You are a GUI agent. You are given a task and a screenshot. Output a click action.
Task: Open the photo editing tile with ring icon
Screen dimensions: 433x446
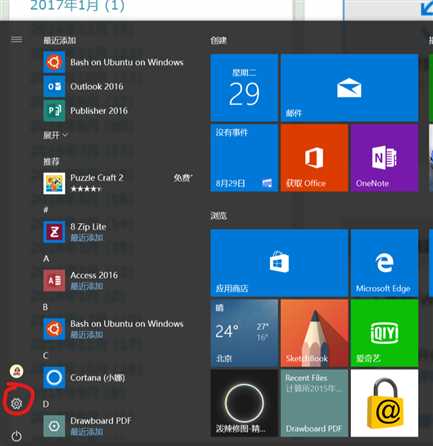244,403
